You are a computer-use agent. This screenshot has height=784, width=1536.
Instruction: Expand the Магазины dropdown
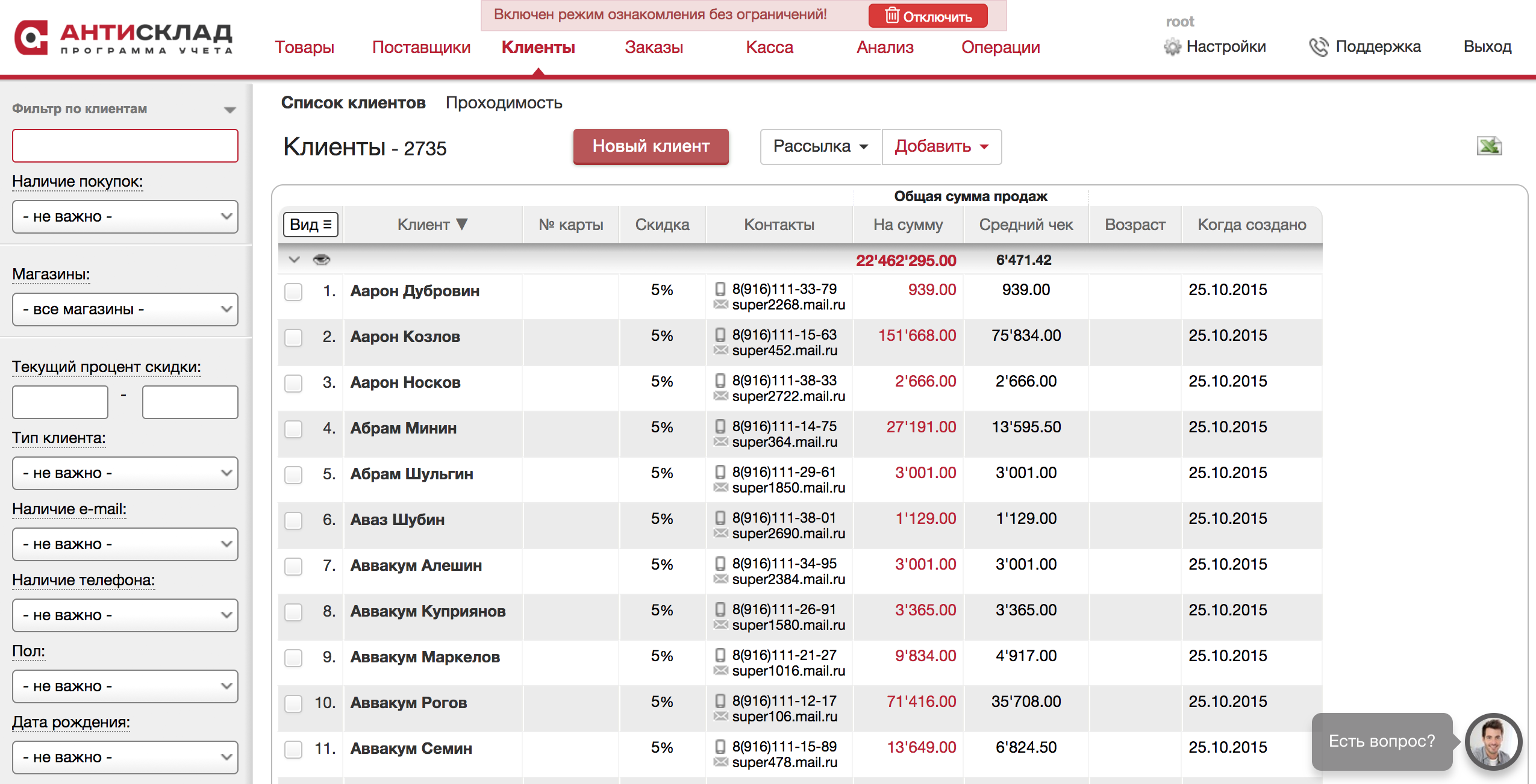coord(125,310)
